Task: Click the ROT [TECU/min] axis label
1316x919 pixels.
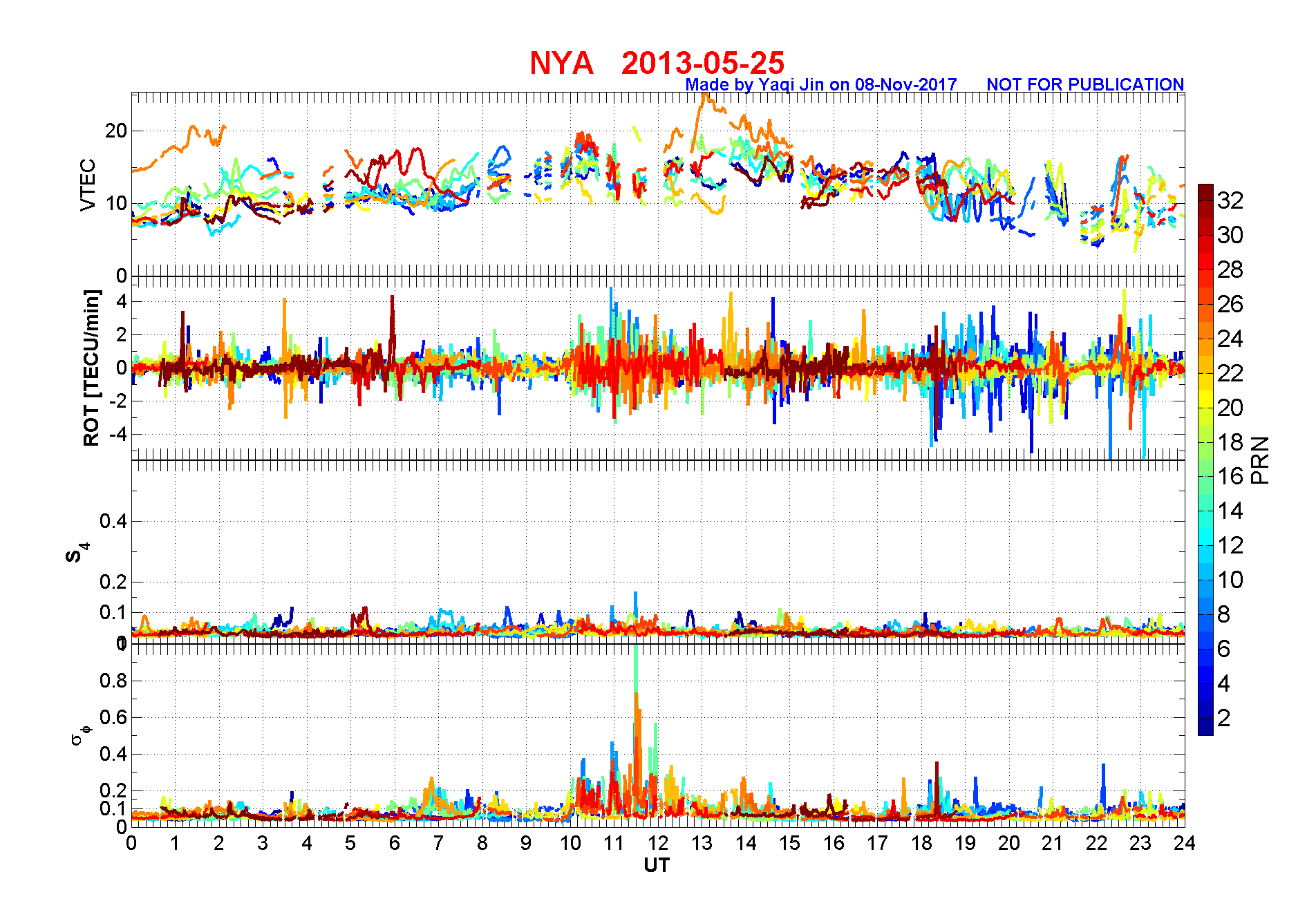Action: point(91,368)
